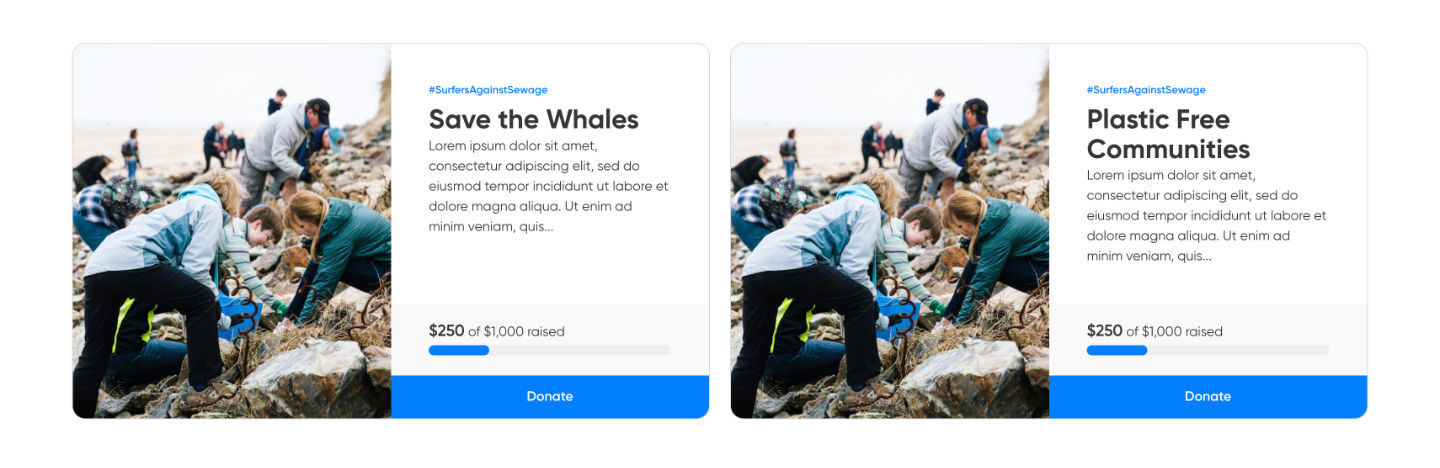
Task: Click the gray unfilled progress track on the Save the Whales card
Action: [x=580, y=350]
